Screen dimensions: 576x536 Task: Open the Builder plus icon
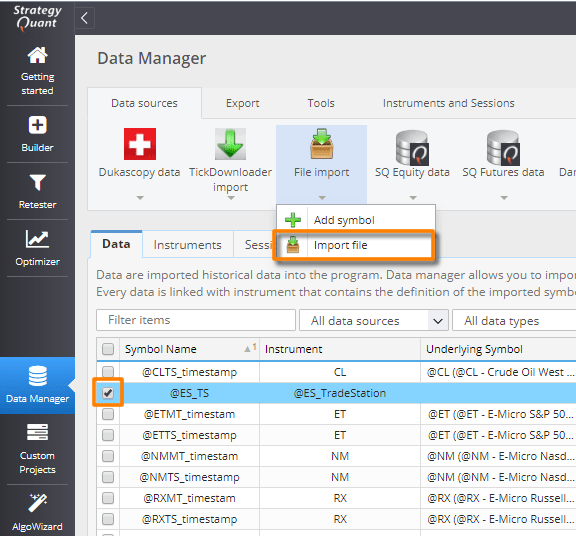[x=37, y=125]
